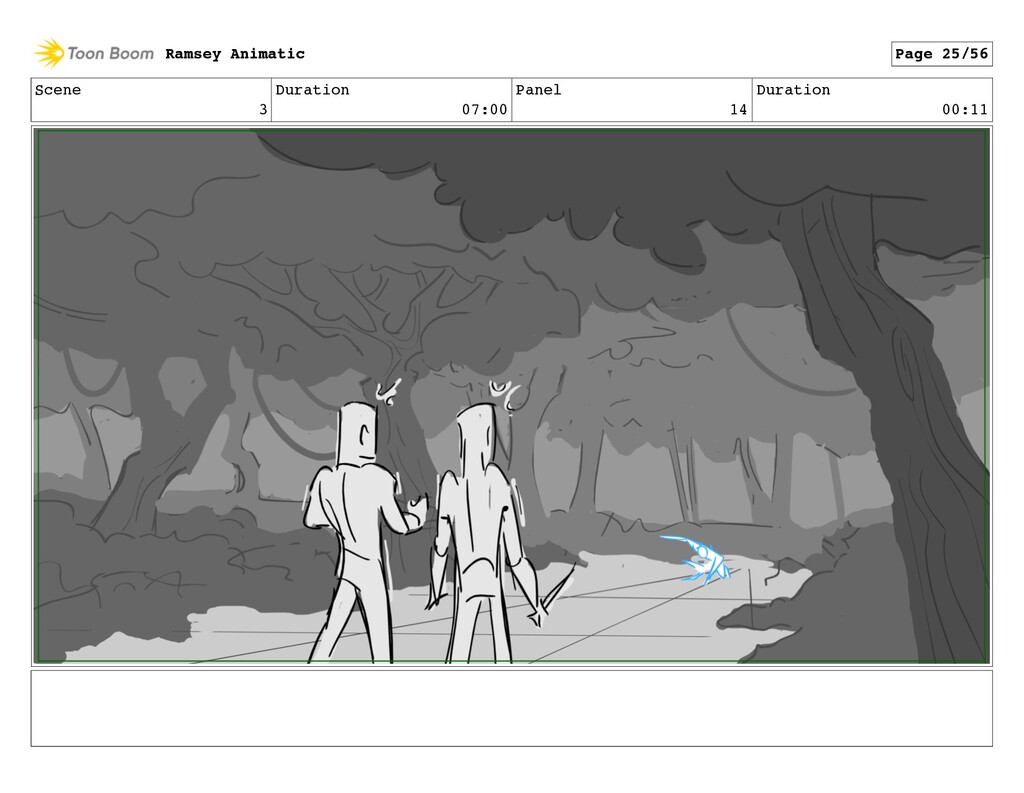Click the empty notes box below panel
Image resolution: width=1024 pixels, height=793 pixels.
click(x=512, y=708)
